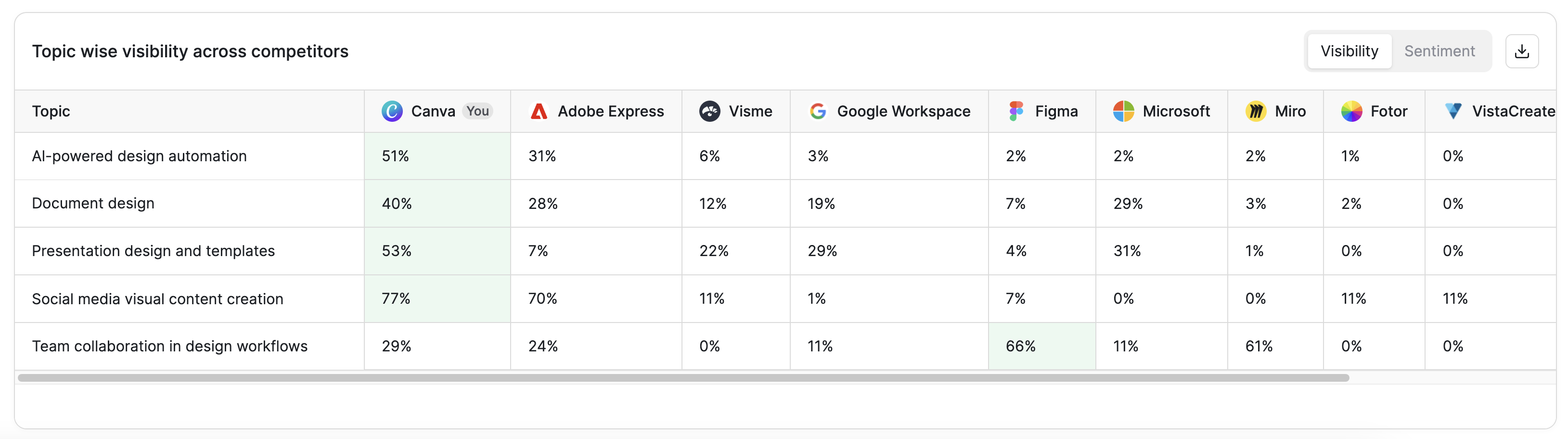This screenshot has width=1568, height=439.
Task: Open Team collaboration in design workflows topic
Action: tap(170, 347)
